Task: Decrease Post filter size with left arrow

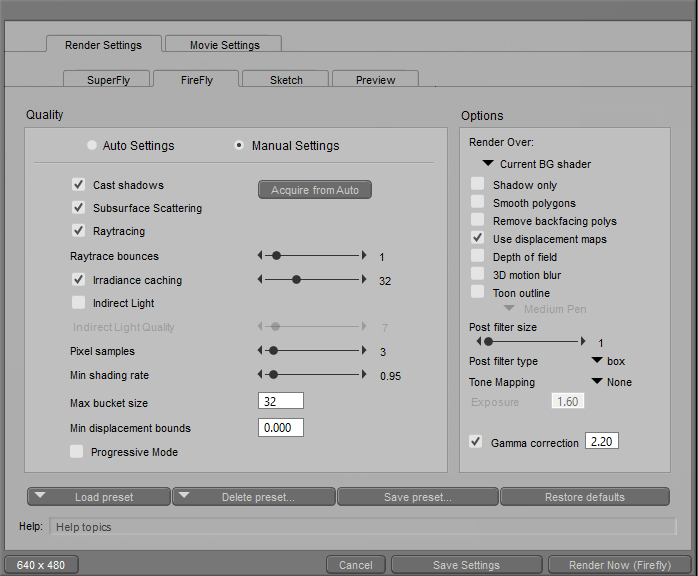Action: tap(479, 341)
